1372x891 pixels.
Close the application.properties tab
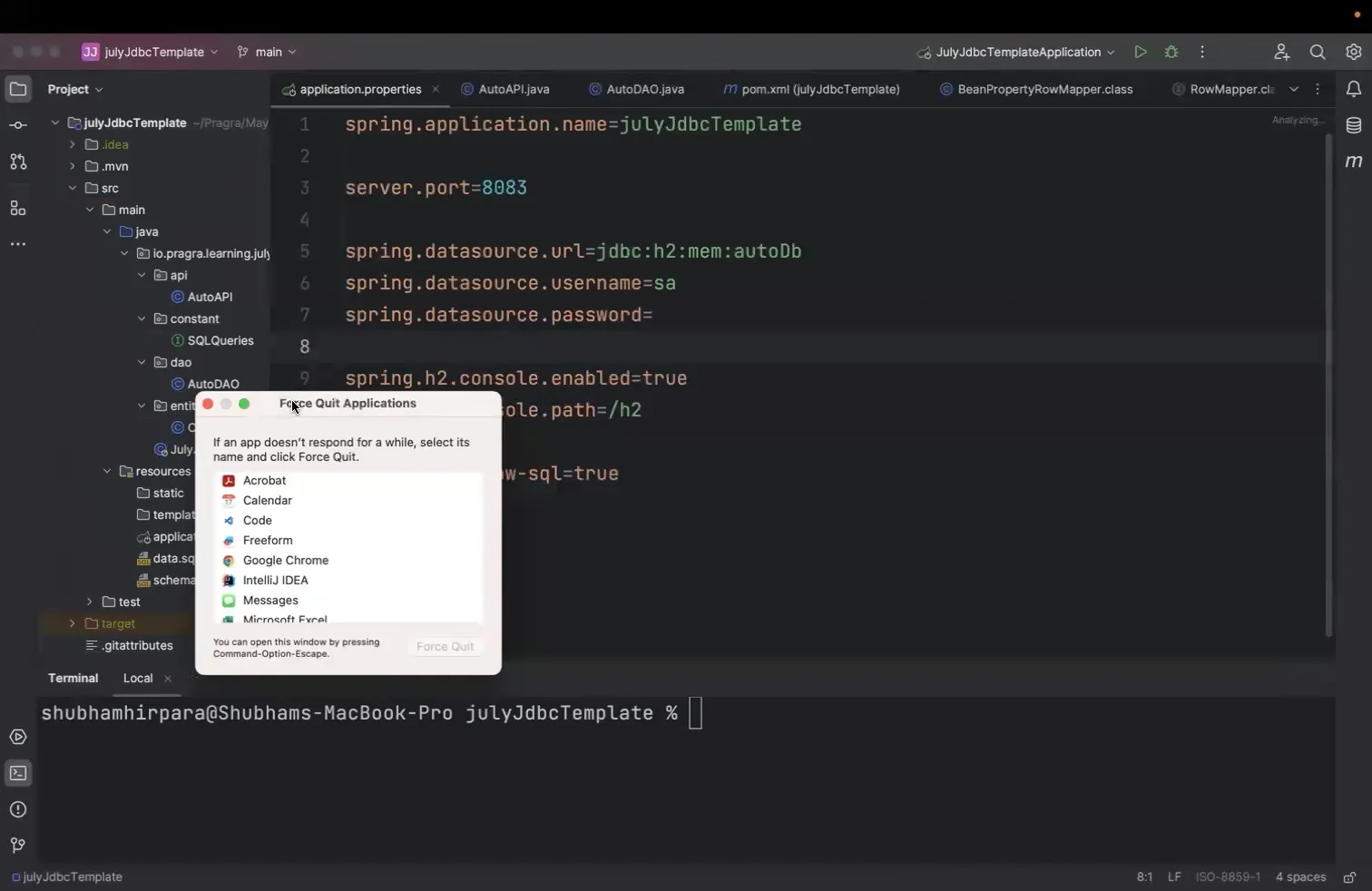[436, 89]
